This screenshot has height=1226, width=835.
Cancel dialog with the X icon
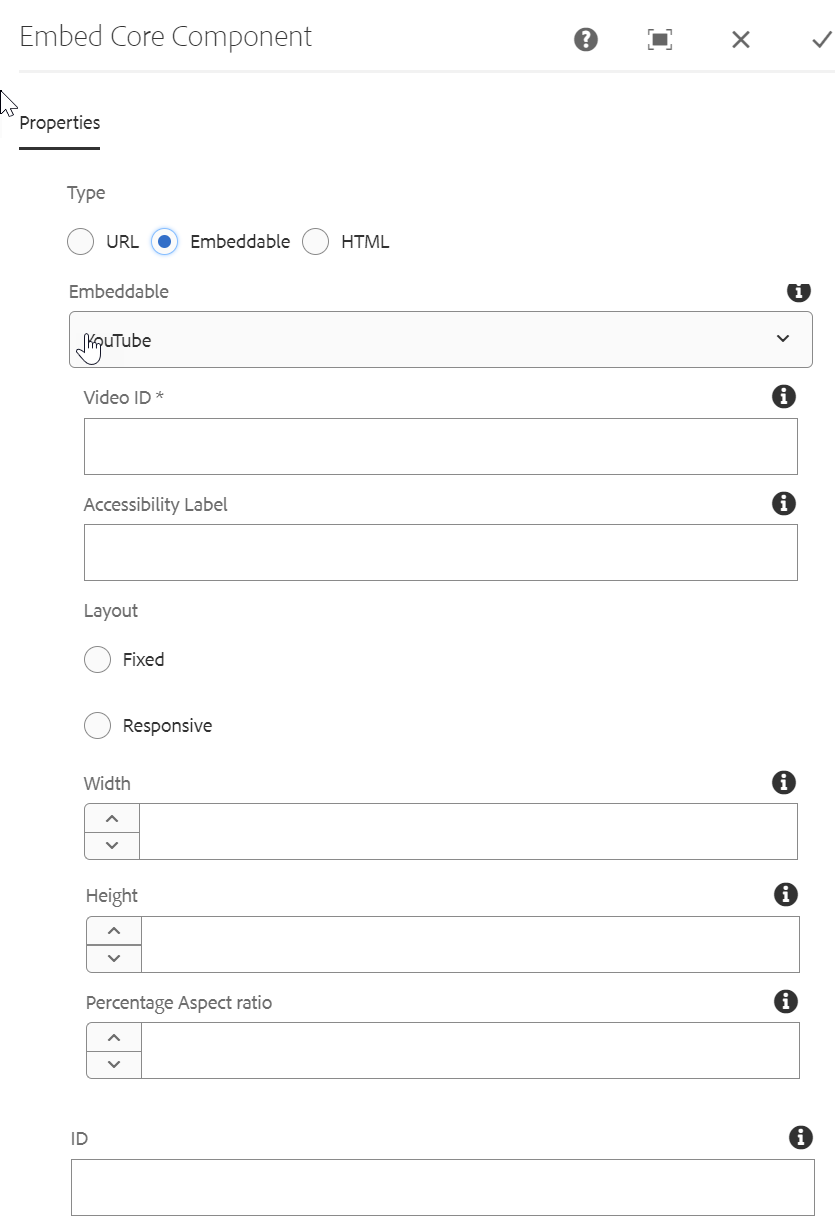740,39
